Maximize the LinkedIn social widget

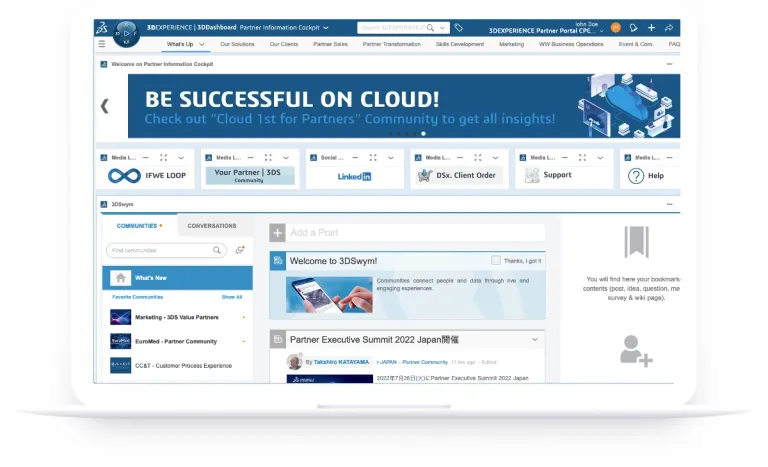coord(373,157)
